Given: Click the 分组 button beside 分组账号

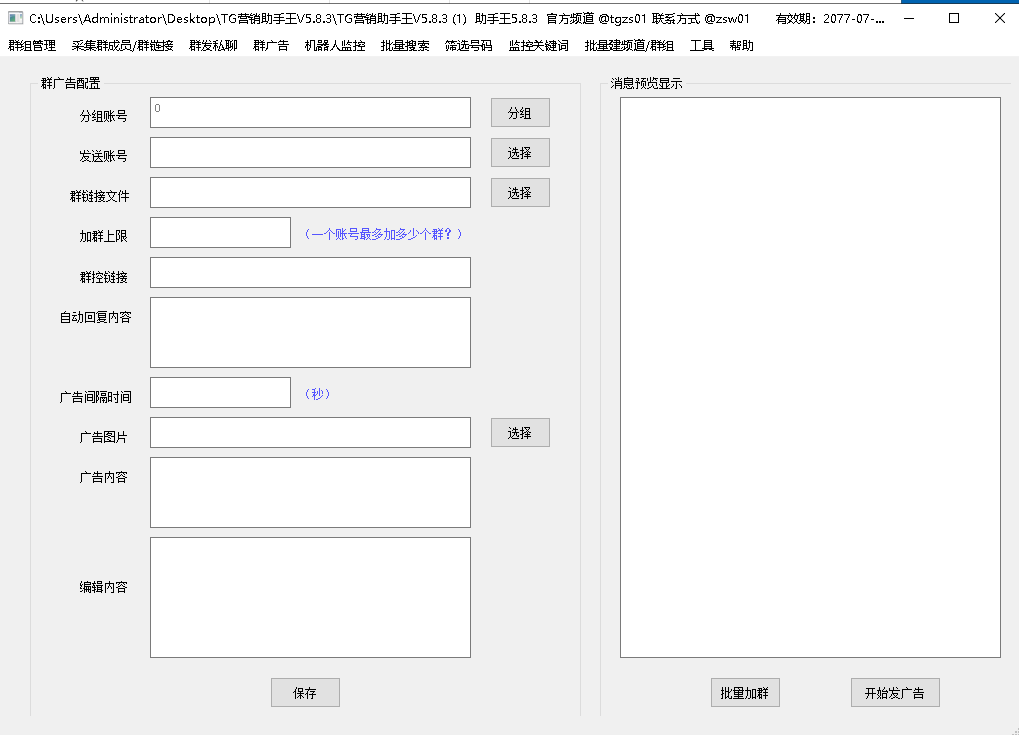Looking at the screenshot, I should tap(519, 113).
